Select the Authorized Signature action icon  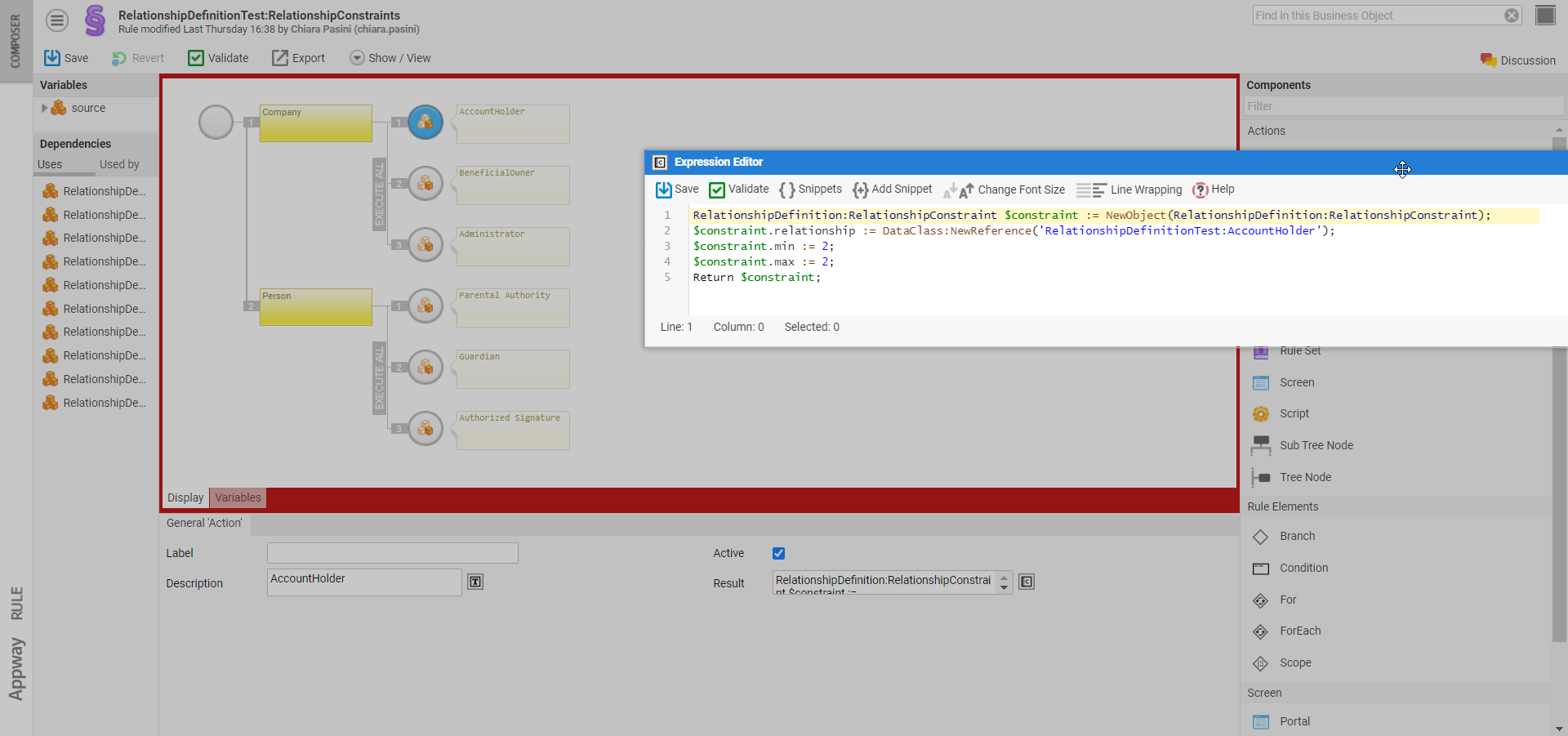(x=425, y=429)
